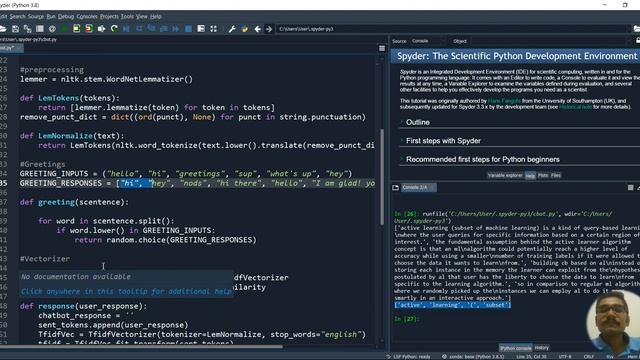Viewport: 640px width, 360px height.
Task: Click the conda base environment status
Action: coord(473,356)
